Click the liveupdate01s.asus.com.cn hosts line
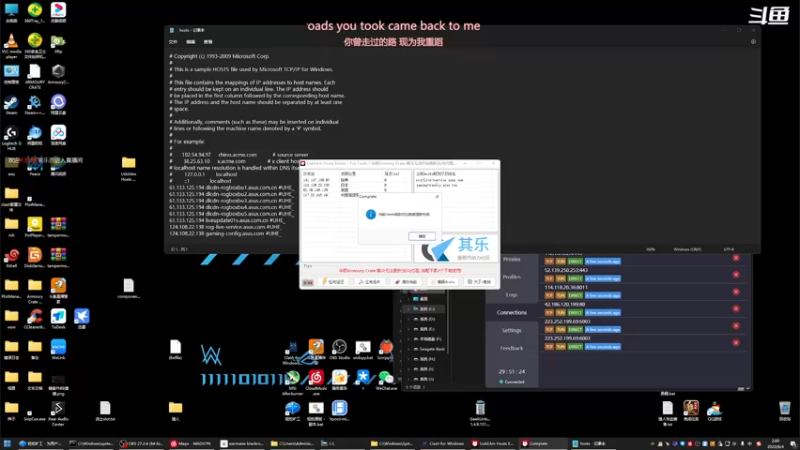This screenshot has height=450, width=800. [227, 220]
